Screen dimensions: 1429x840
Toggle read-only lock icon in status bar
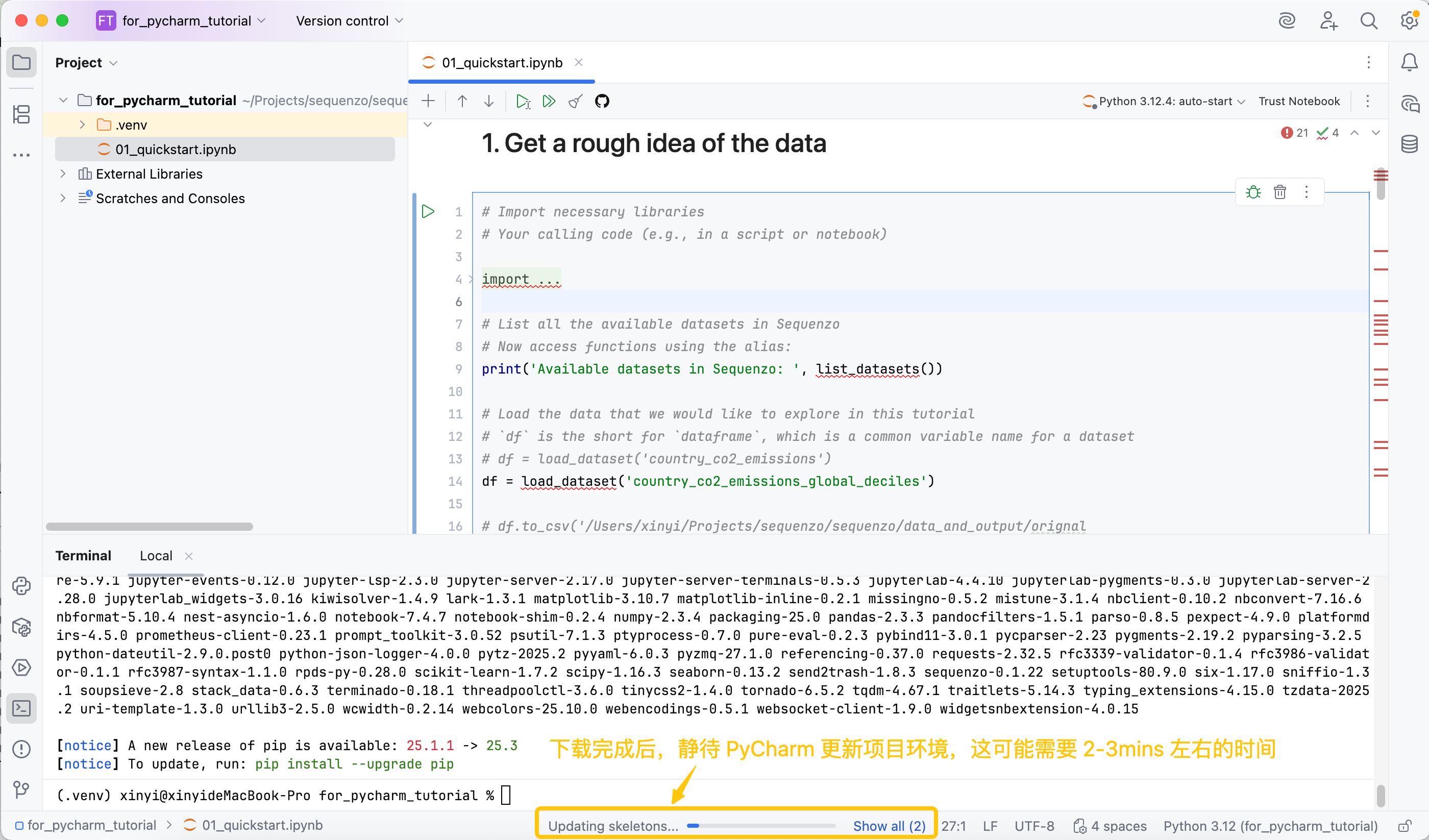[1404, 826]
